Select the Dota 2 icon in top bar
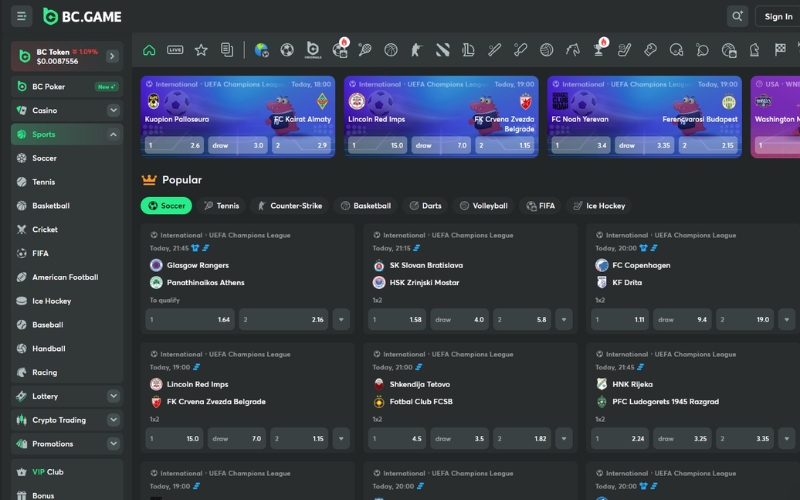 tap(442, 50)
